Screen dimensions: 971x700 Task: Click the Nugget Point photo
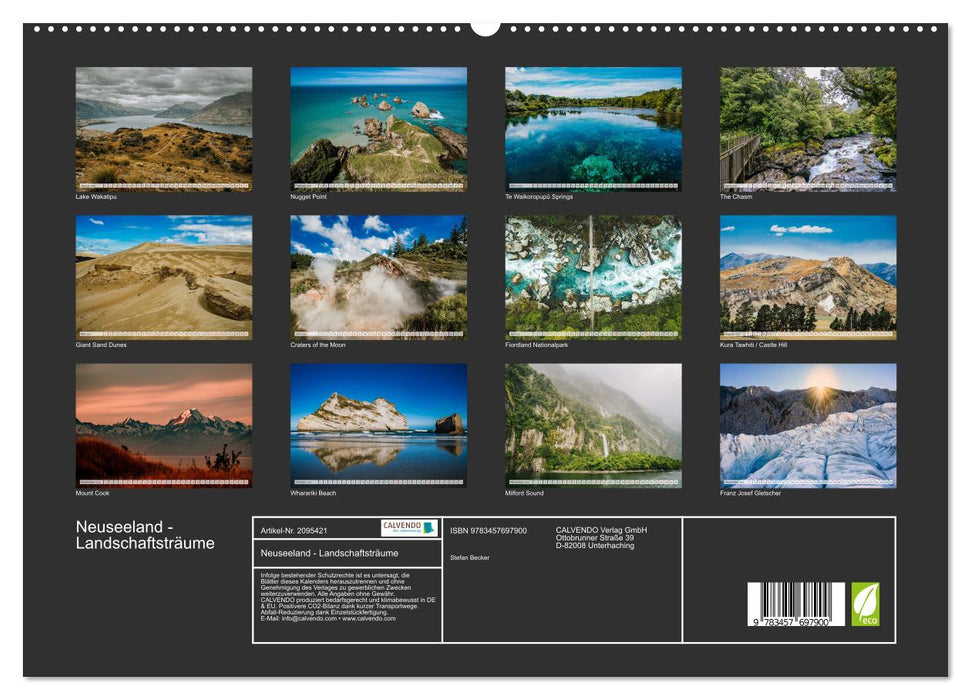[378, 125]
